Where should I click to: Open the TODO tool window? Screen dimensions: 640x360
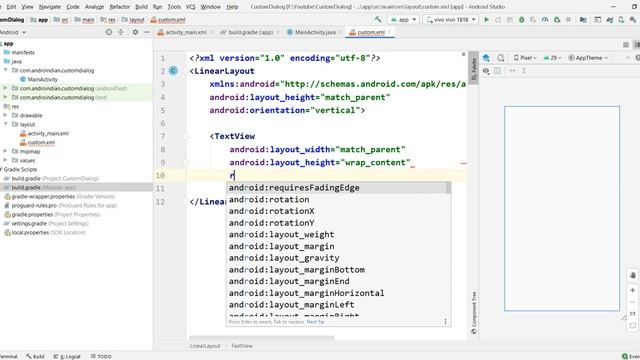click(101, 356)
